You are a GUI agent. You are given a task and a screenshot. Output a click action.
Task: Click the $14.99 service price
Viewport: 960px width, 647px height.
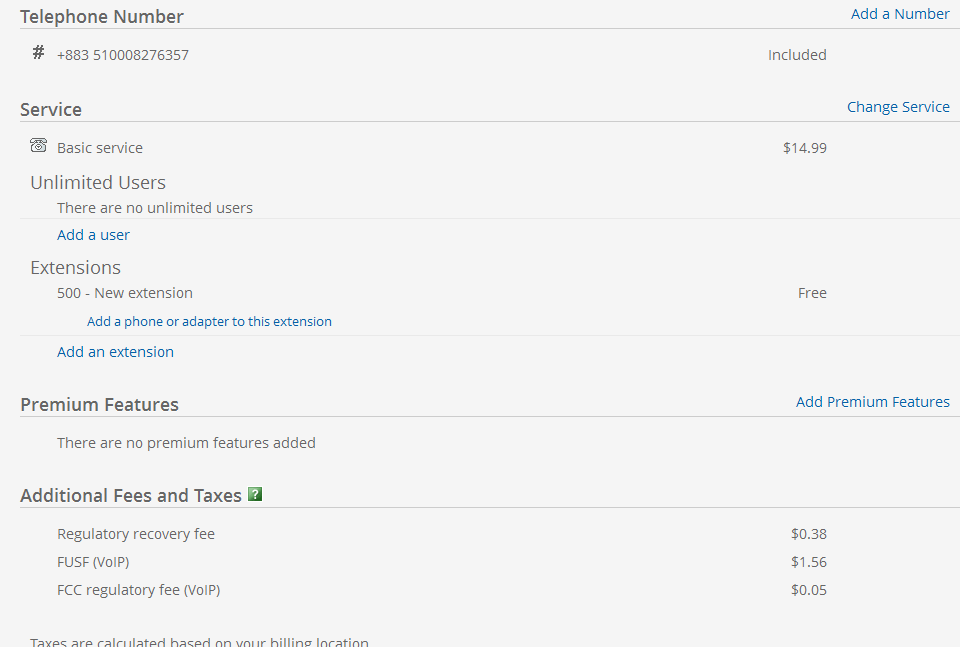coord(804,148)
